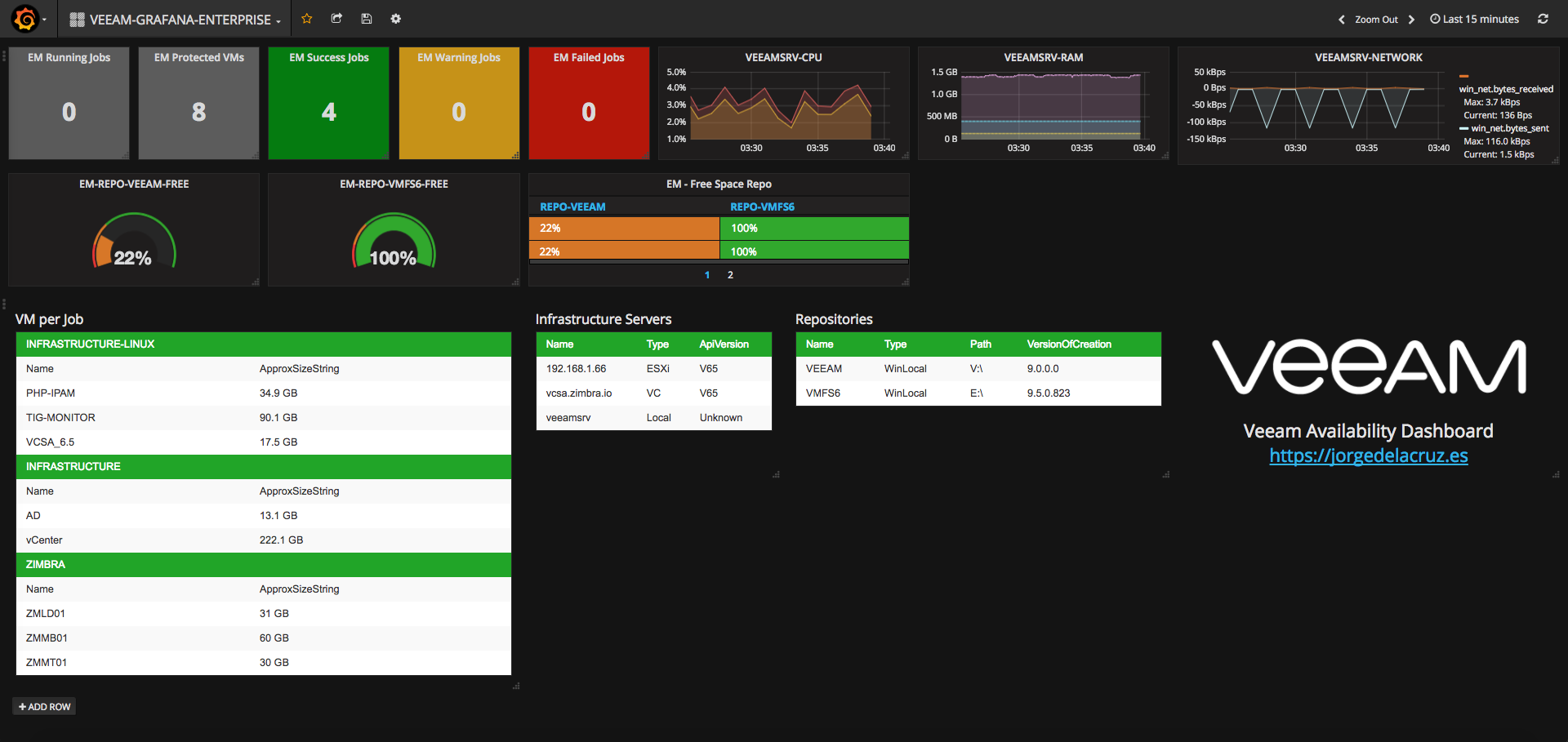The image size is (1568, 742).
Task: Open the Last 15 minutes time picker
Action: 1475,20
